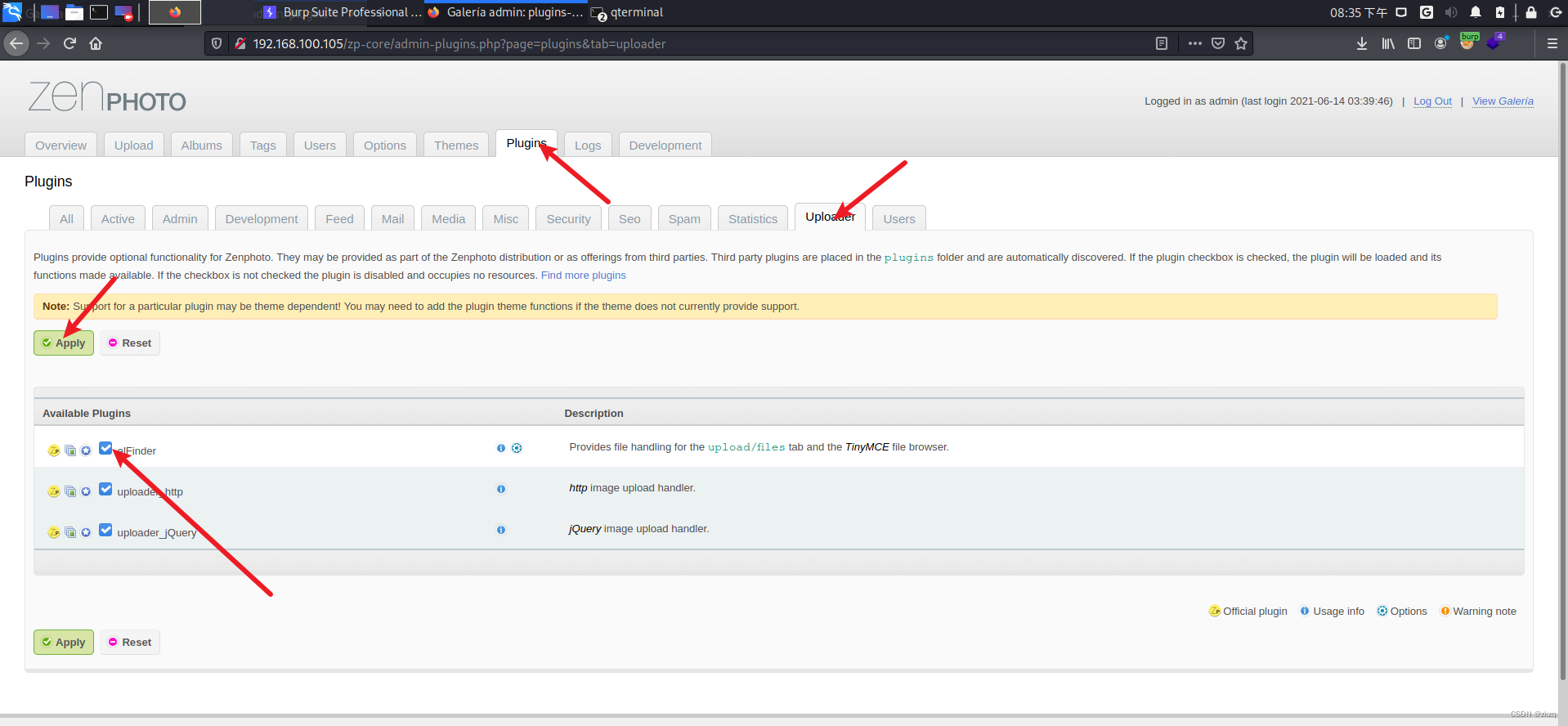The width and height of the screenshot is (1568, 726).
Task: Toggle reader view in address bar
Action: [1161, 43]
